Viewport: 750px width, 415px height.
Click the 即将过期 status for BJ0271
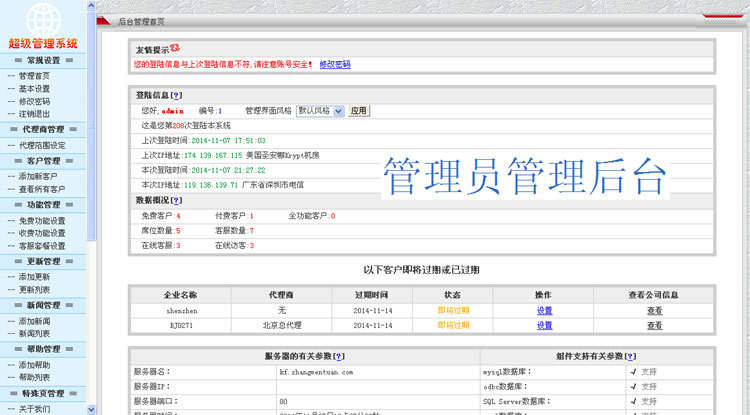(x=453, y=325)
